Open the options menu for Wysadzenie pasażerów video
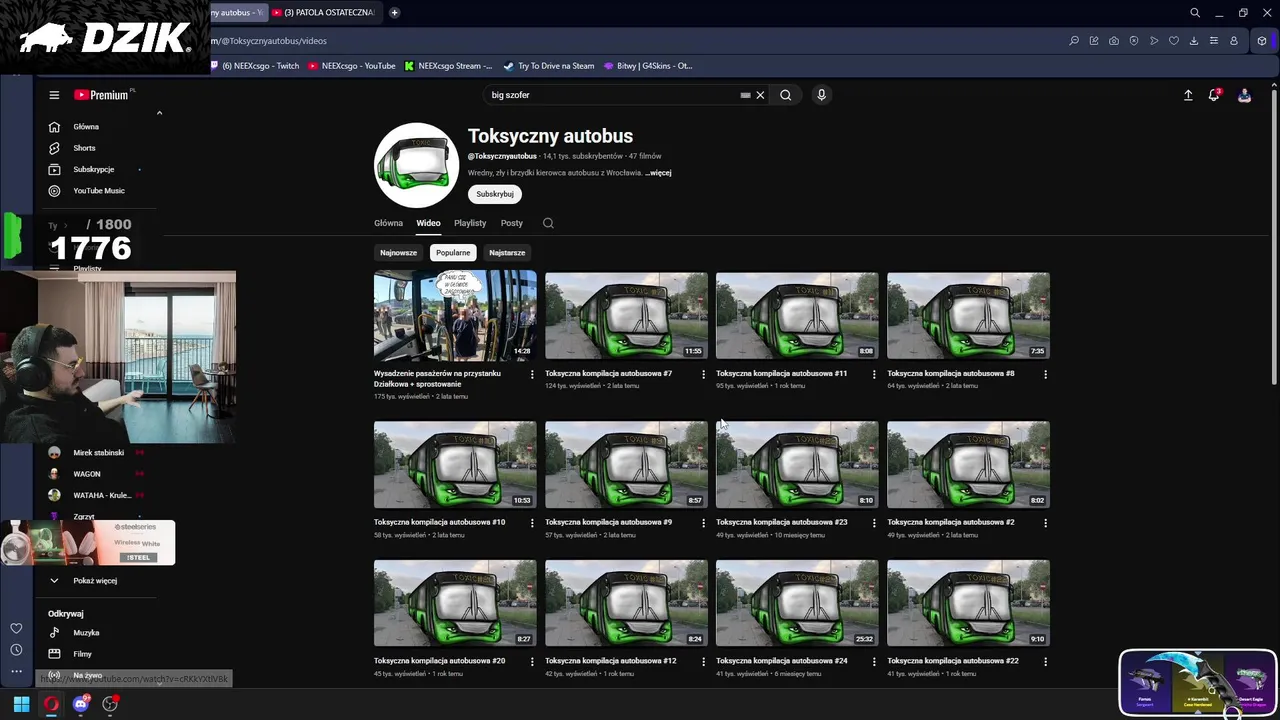The height and width of the screenshot is (720, 1280). pos(532,374)
